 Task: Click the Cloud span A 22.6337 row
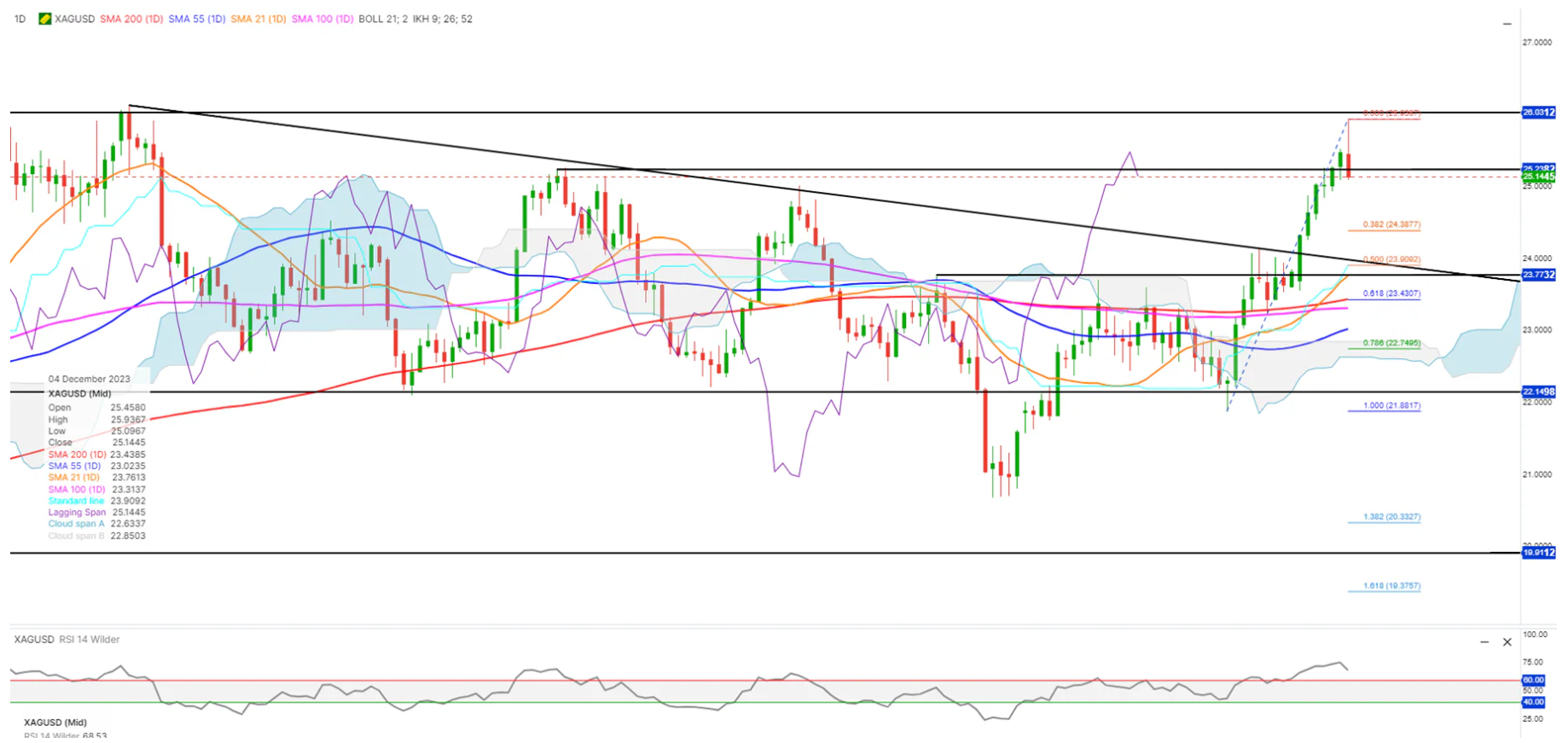(97, 524)
